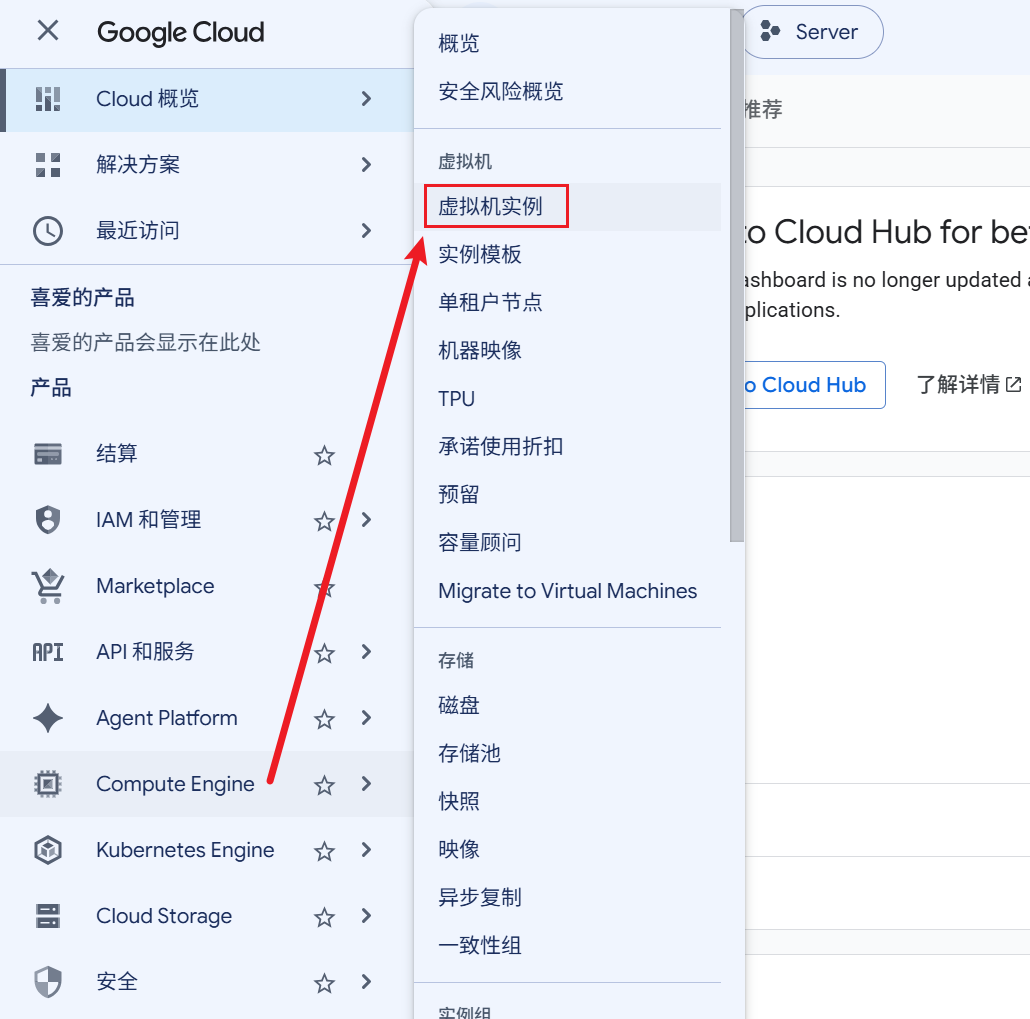Open 机器映像 submenu item
Image resolution: width=1030 pixels, height=1019 pixels.
[568, 350]
